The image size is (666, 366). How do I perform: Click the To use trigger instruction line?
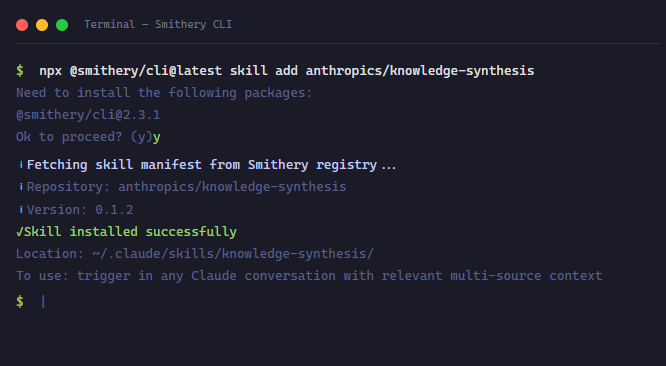point(309,276)
